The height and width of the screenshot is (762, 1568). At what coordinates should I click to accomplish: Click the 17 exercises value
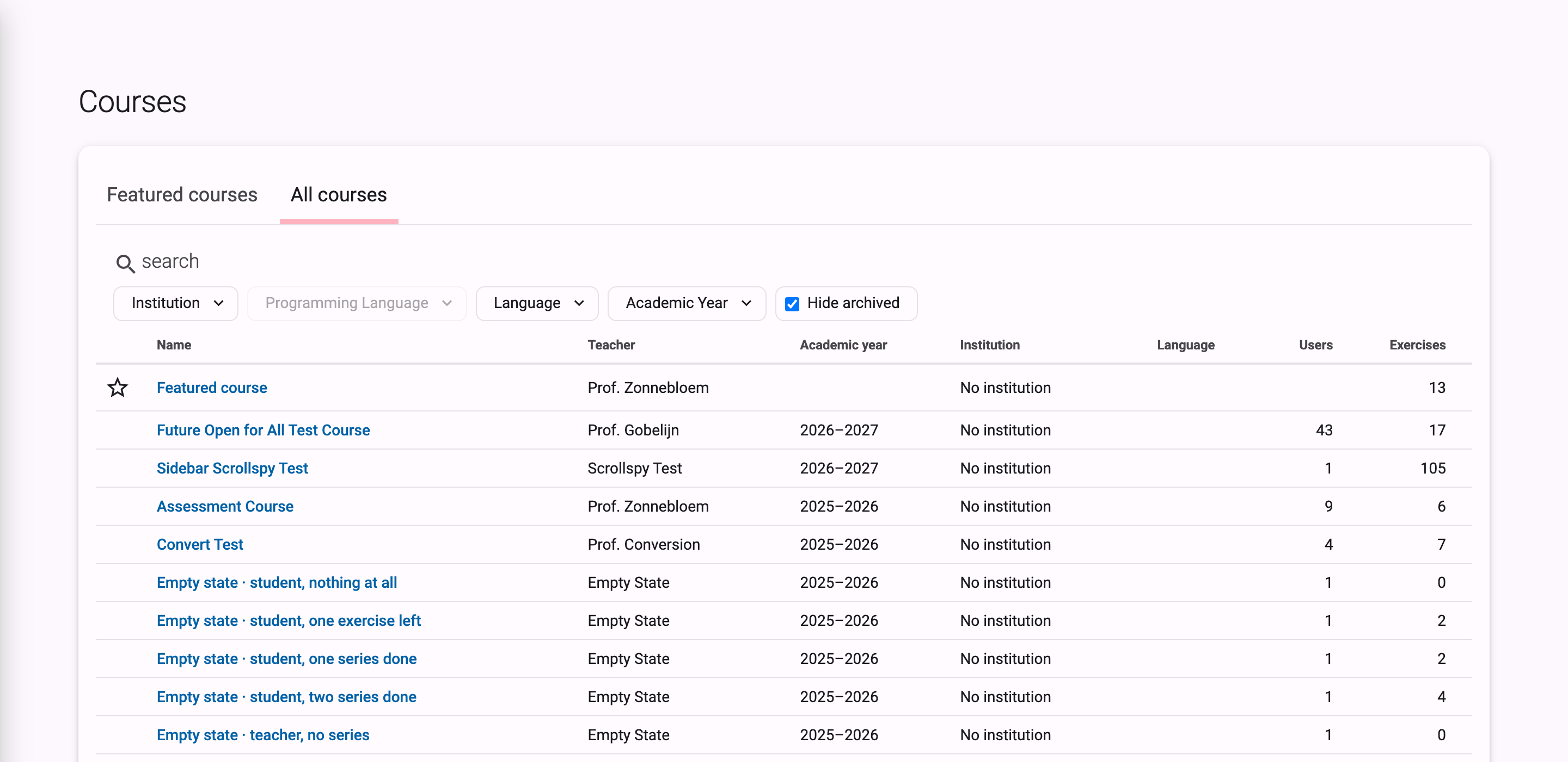coord(1437,431)
